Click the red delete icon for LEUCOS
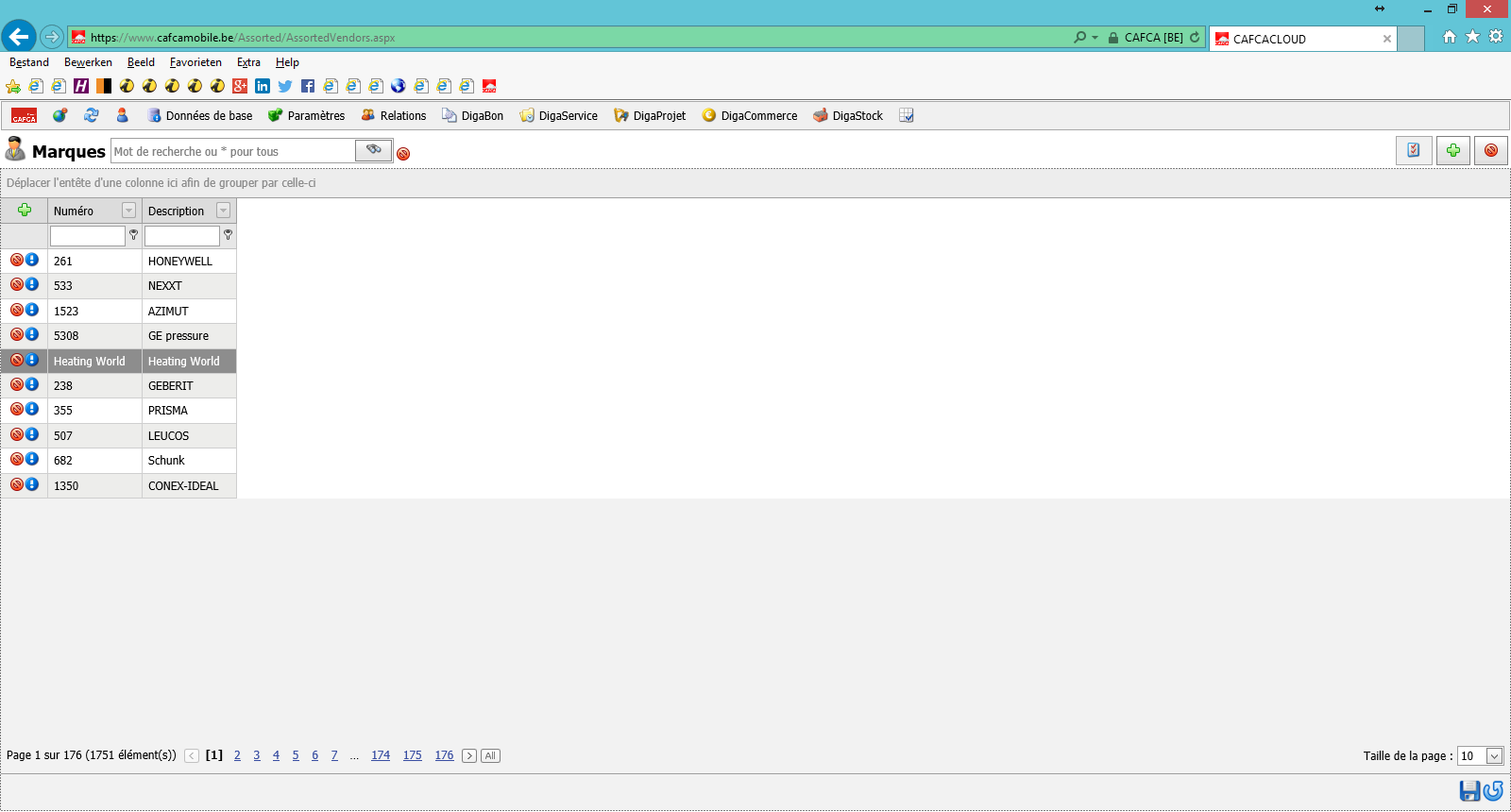 17,434
